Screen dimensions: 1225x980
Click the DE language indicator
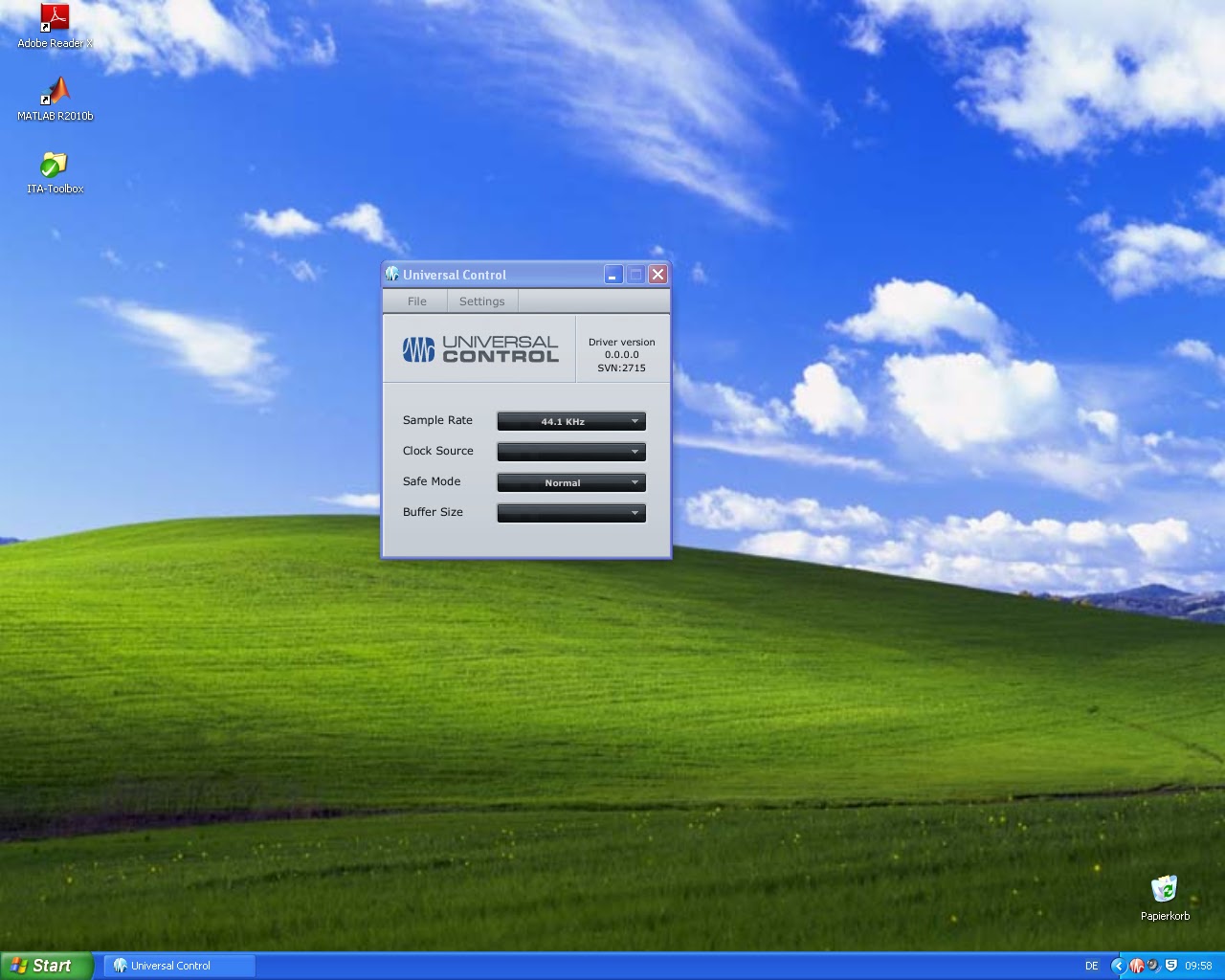click(x=1092, y=966)
